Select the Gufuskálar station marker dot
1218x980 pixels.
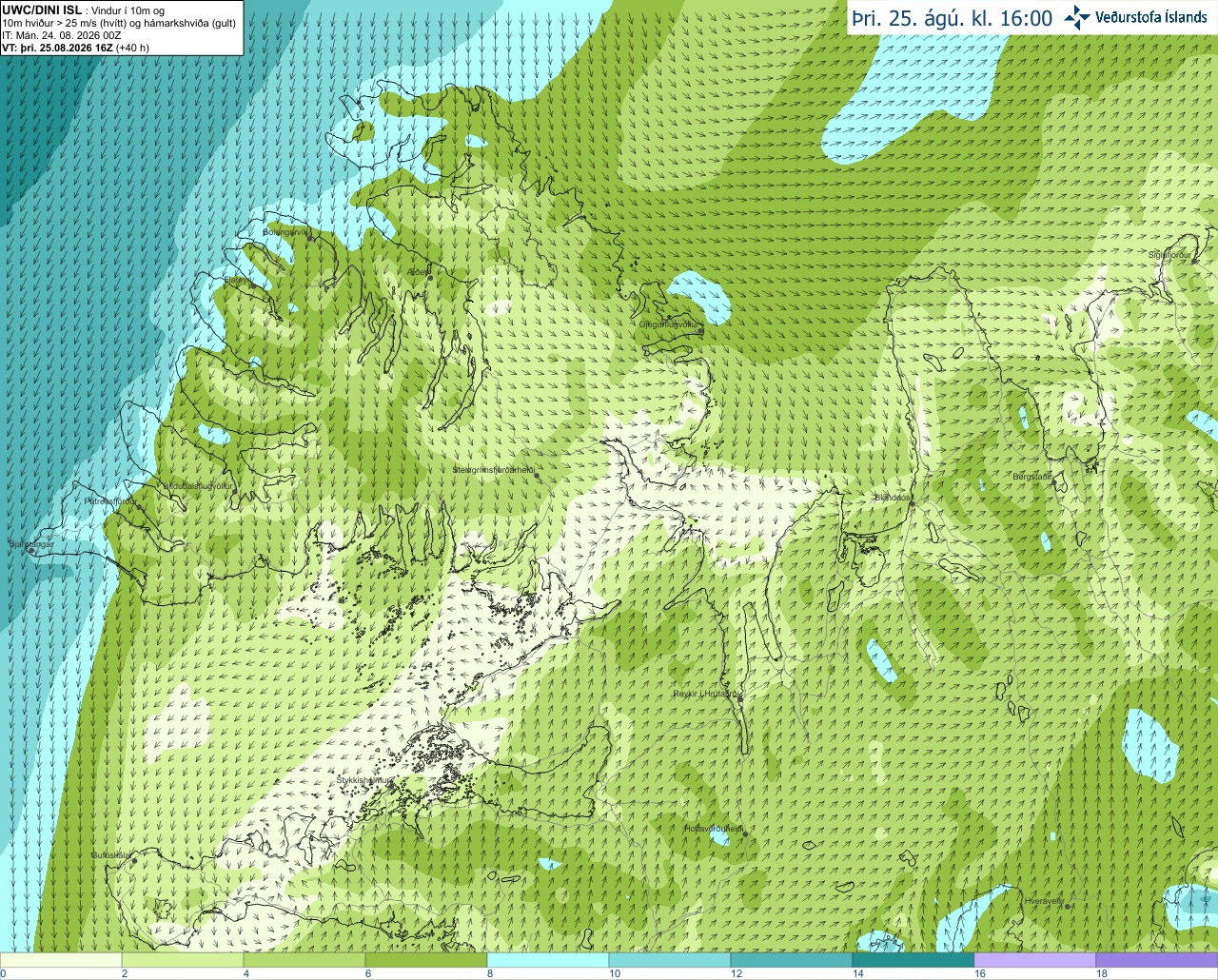(x=134, y=861)
